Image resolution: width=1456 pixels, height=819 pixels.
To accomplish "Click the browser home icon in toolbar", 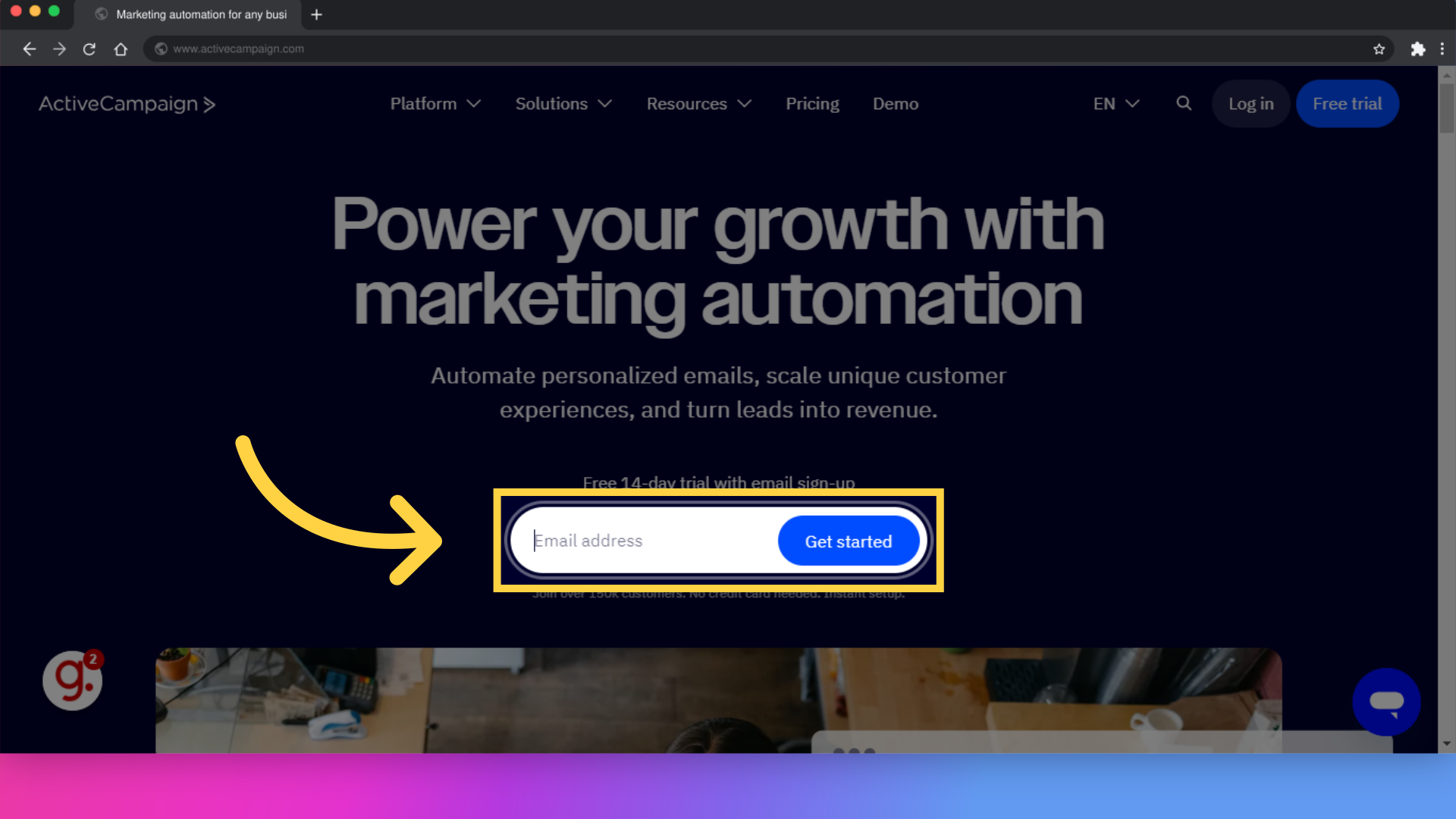I will tap(121, 48).
